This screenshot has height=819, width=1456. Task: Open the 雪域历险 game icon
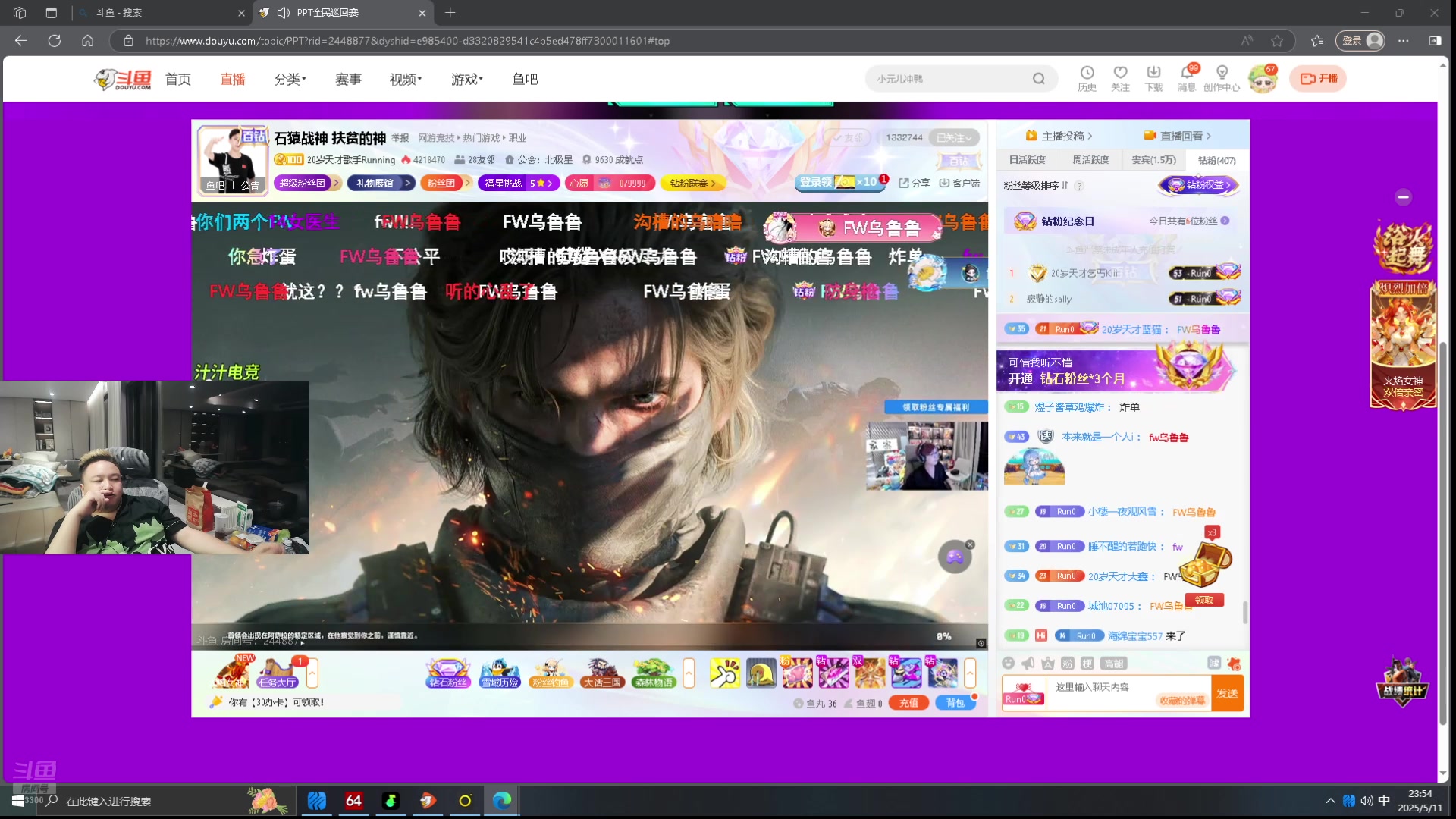tap(500, 673)
